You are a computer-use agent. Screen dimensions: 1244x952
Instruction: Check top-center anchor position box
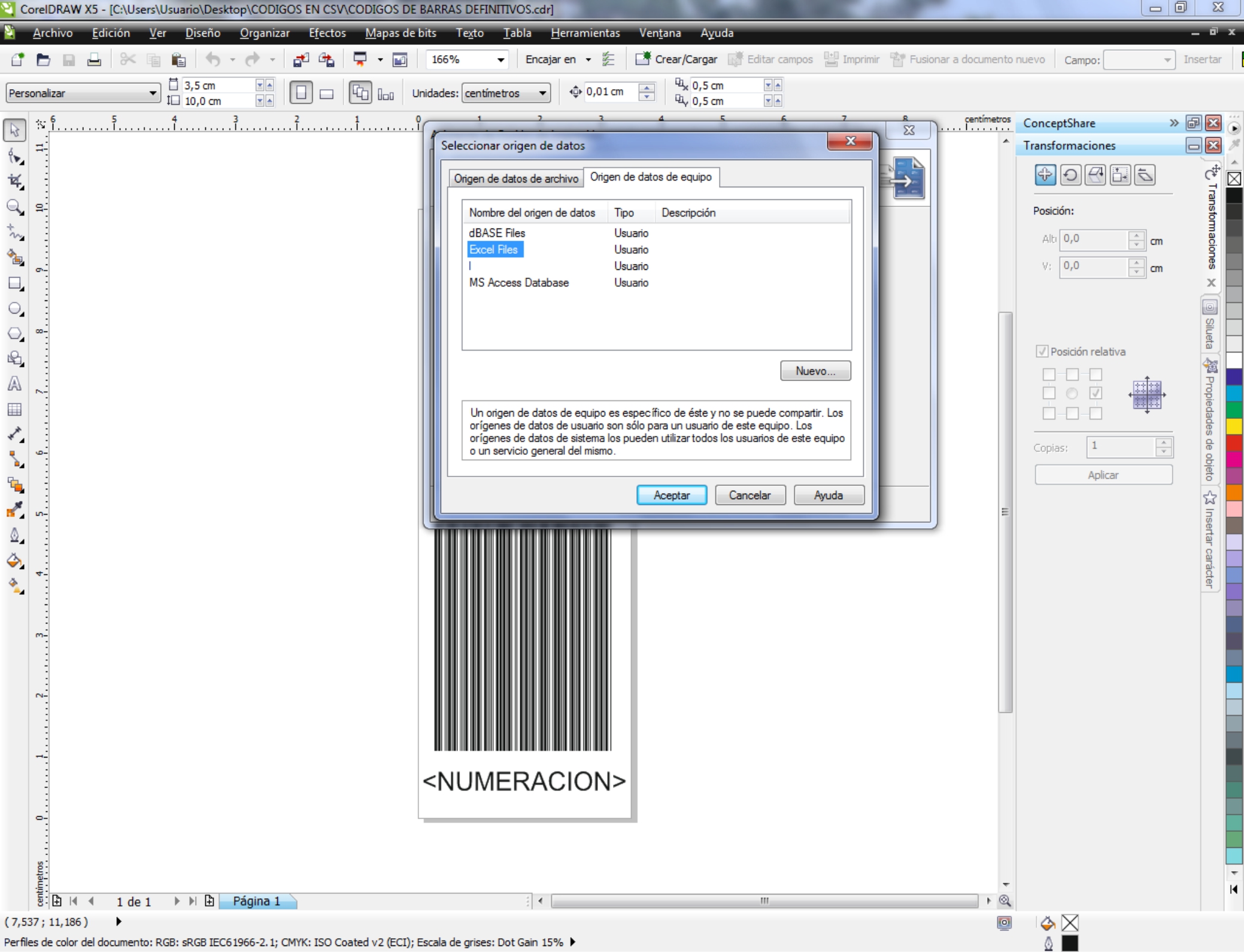tap(1072, 374)
